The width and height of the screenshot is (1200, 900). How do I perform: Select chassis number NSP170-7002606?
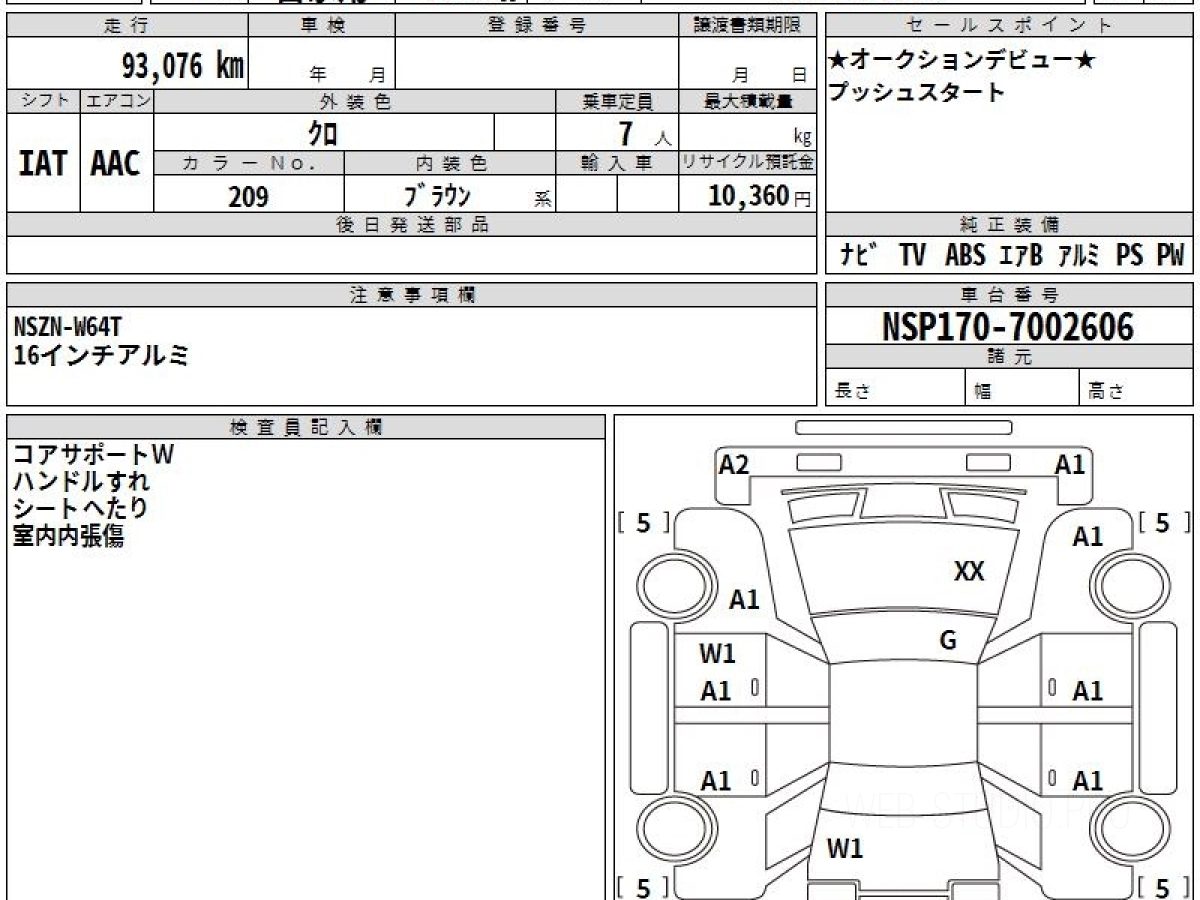1008,326
